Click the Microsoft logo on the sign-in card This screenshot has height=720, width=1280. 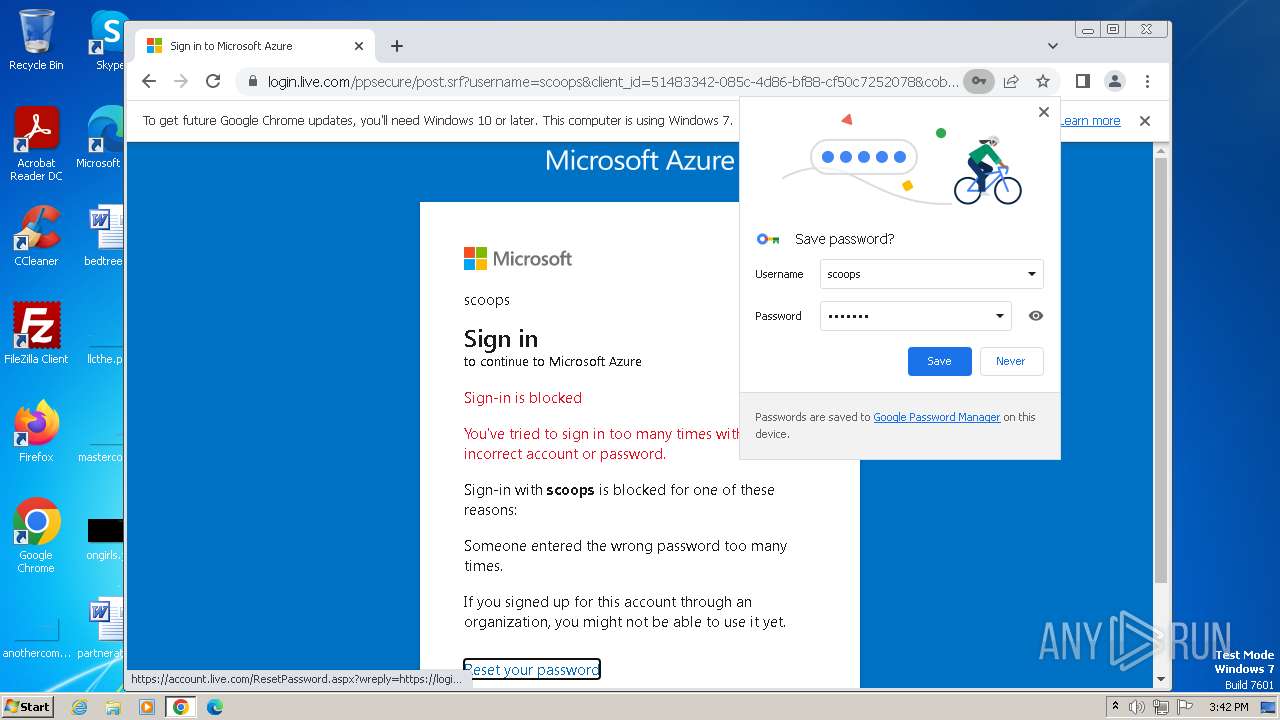pyautogui.click(x=518, y=259)
